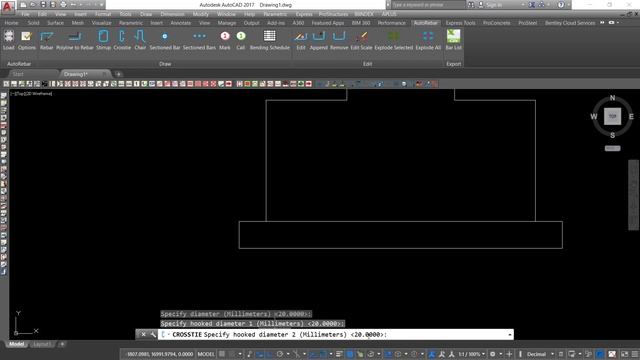Open the command line customize wrench

click(x=153, y=334)
